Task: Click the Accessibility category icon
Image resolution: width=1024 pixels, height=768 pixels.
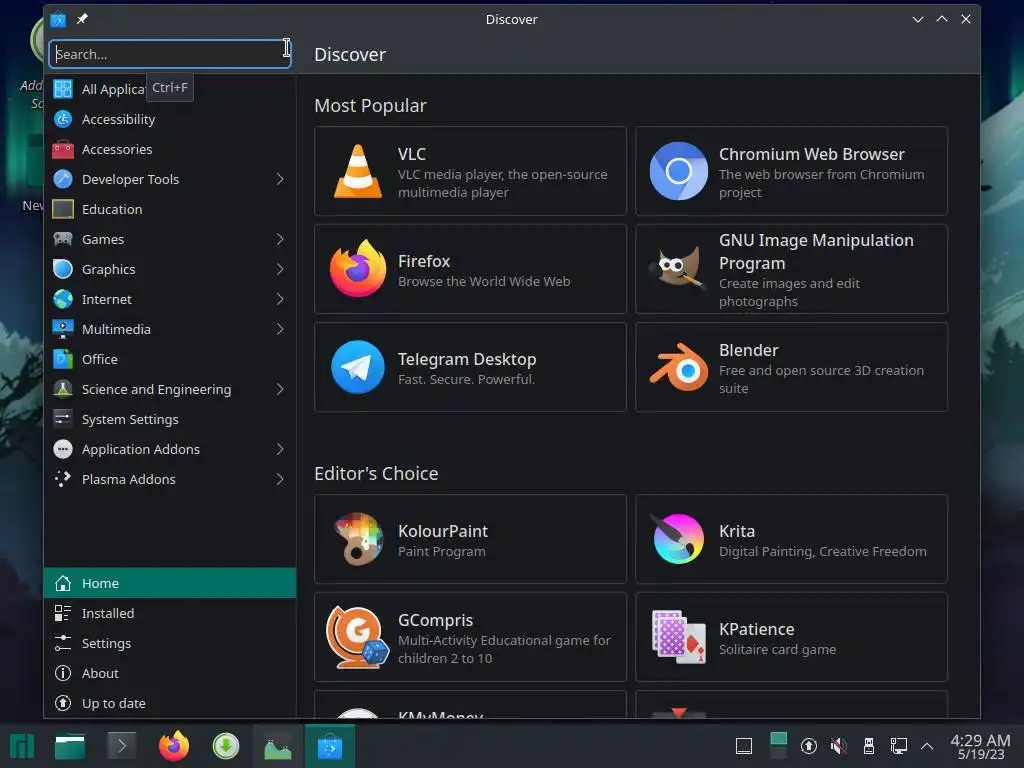Action: (x=63, y=119)
